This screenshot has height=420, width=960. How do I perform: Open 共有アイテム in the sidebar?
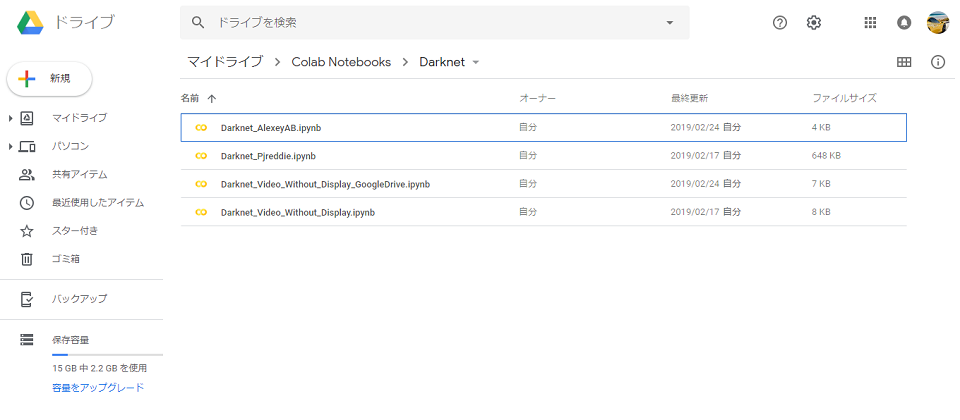pyautogui.click(x=80, y=174)
